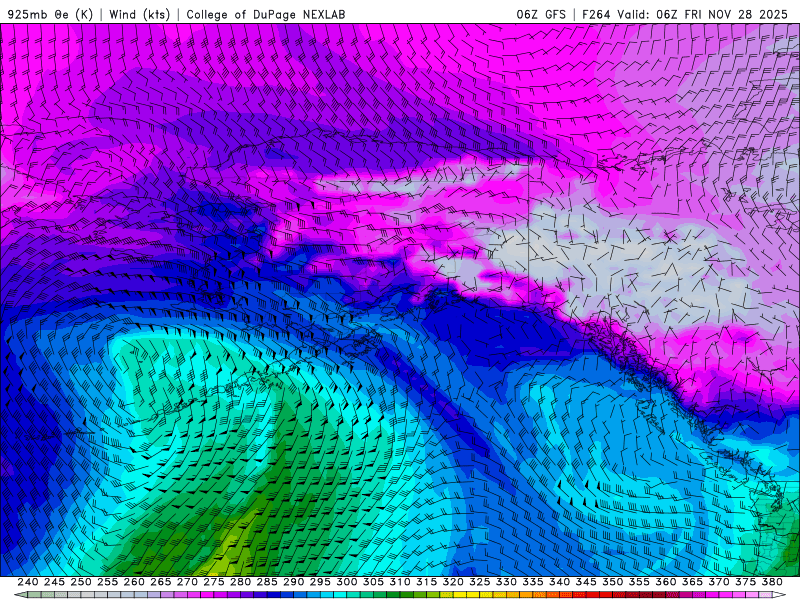800x600 pixels.
Task: Click the 275 value on the color scale
Action: [x=214, y=582]
